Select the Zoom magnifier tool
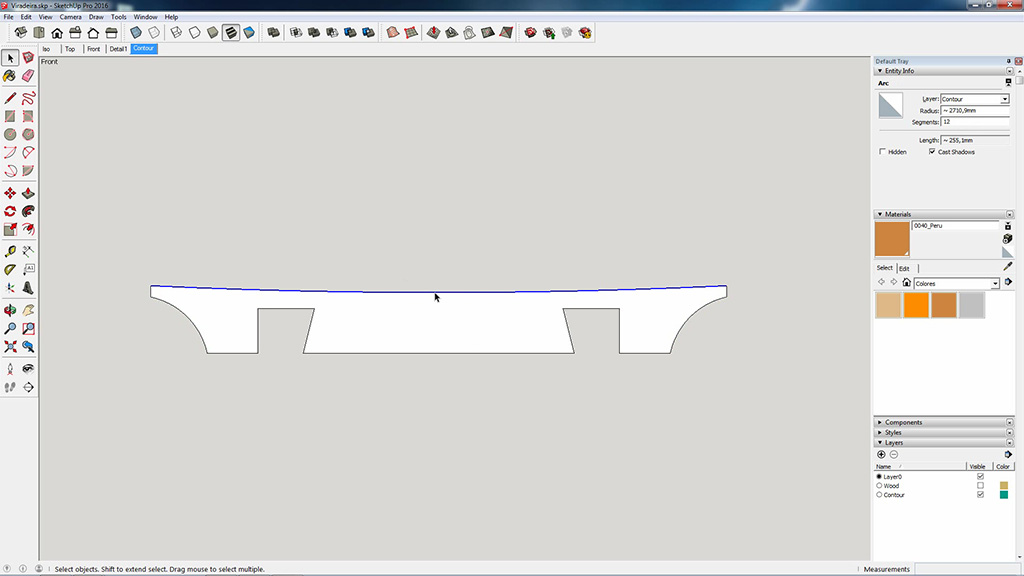This screenshot has width=1024, height=576. (x=10, y=328)
